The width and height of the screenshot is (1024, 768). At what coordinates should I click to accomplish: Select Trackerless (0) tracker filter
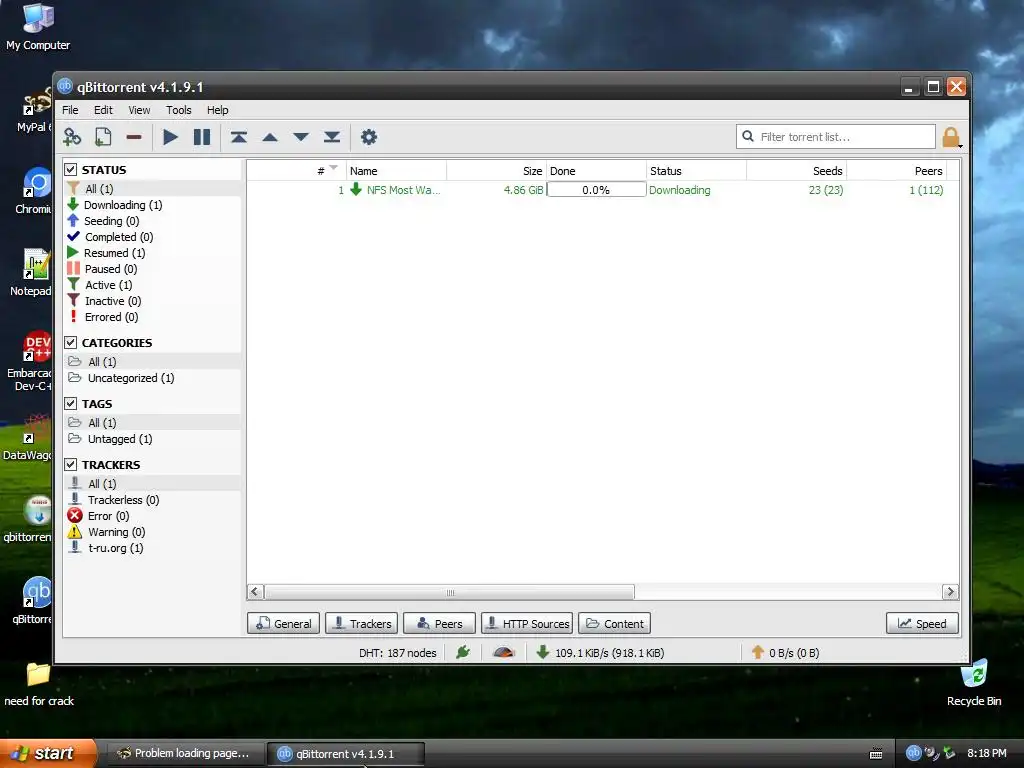click(123, 500)
